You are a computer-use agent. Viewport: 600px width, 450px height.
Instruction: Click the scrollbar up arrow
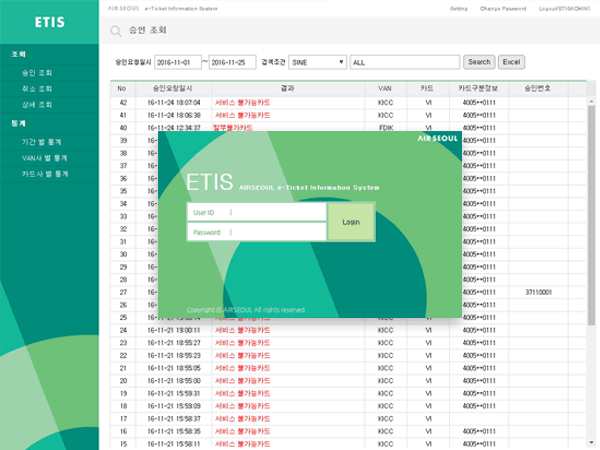[x=592, y=101]
